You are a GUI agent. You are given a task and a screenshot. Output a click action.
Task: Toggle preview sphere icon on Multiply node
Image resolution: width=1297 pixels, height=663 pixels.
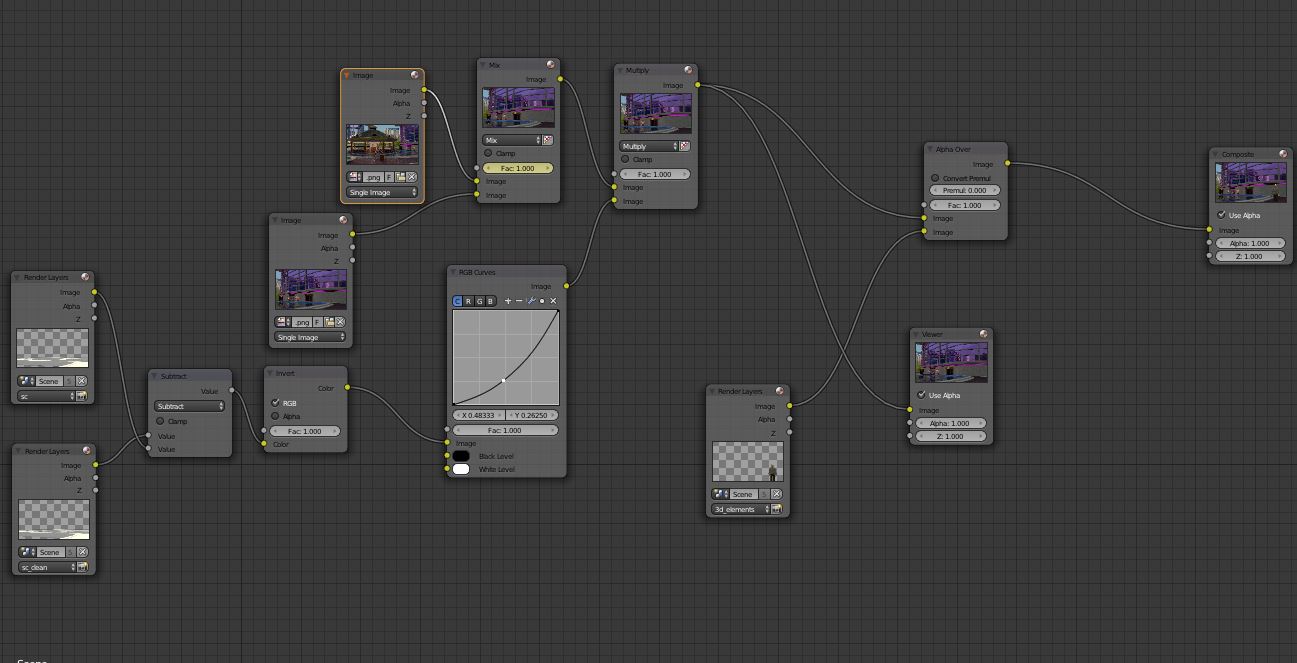688,71
